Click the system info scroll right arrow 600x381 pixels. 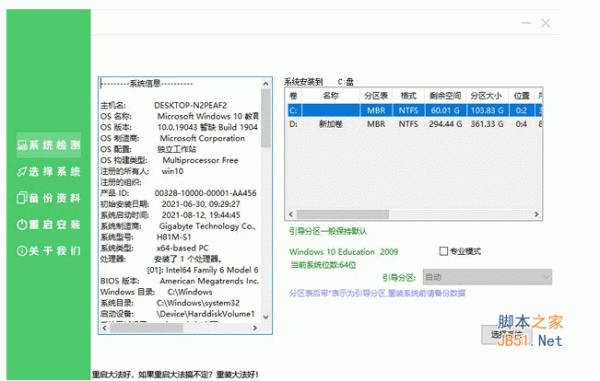pyautogui.click(x=255, y=328)
